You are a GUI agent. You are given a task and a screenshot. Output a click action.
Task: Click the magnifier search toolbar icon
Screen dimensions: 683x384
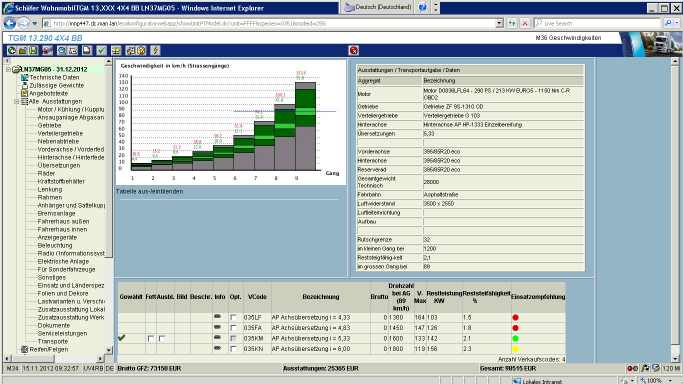(x=62, y=51)
